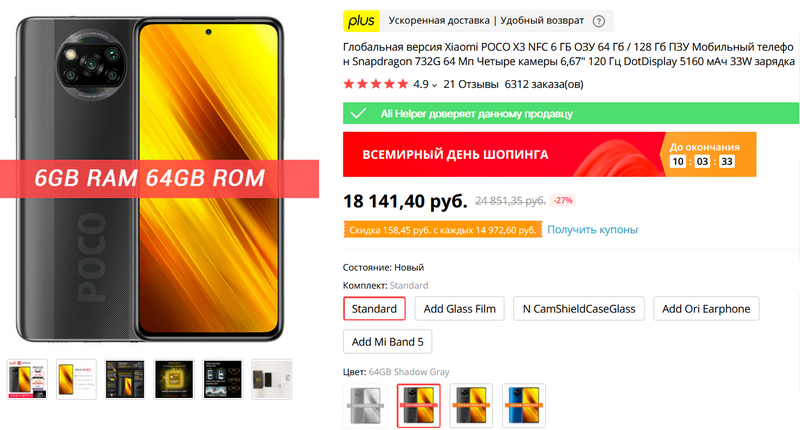Open the 21 Отзывы reviews link

(470, 84)
